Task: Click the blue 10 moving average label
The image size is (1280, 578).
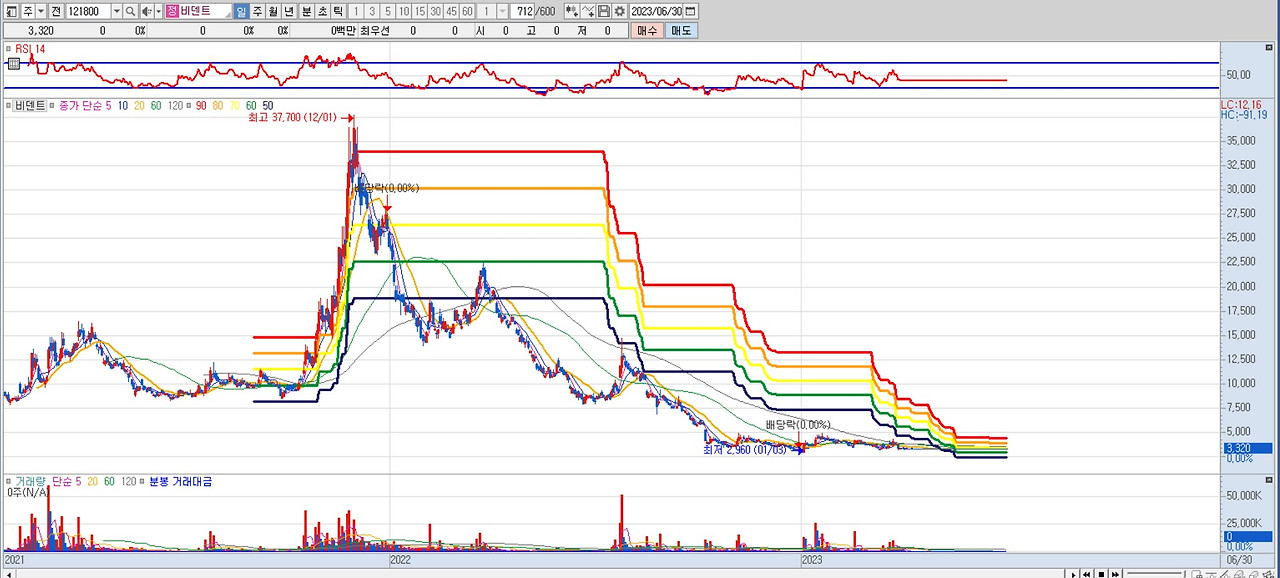Action: click(x=123, y=105)
